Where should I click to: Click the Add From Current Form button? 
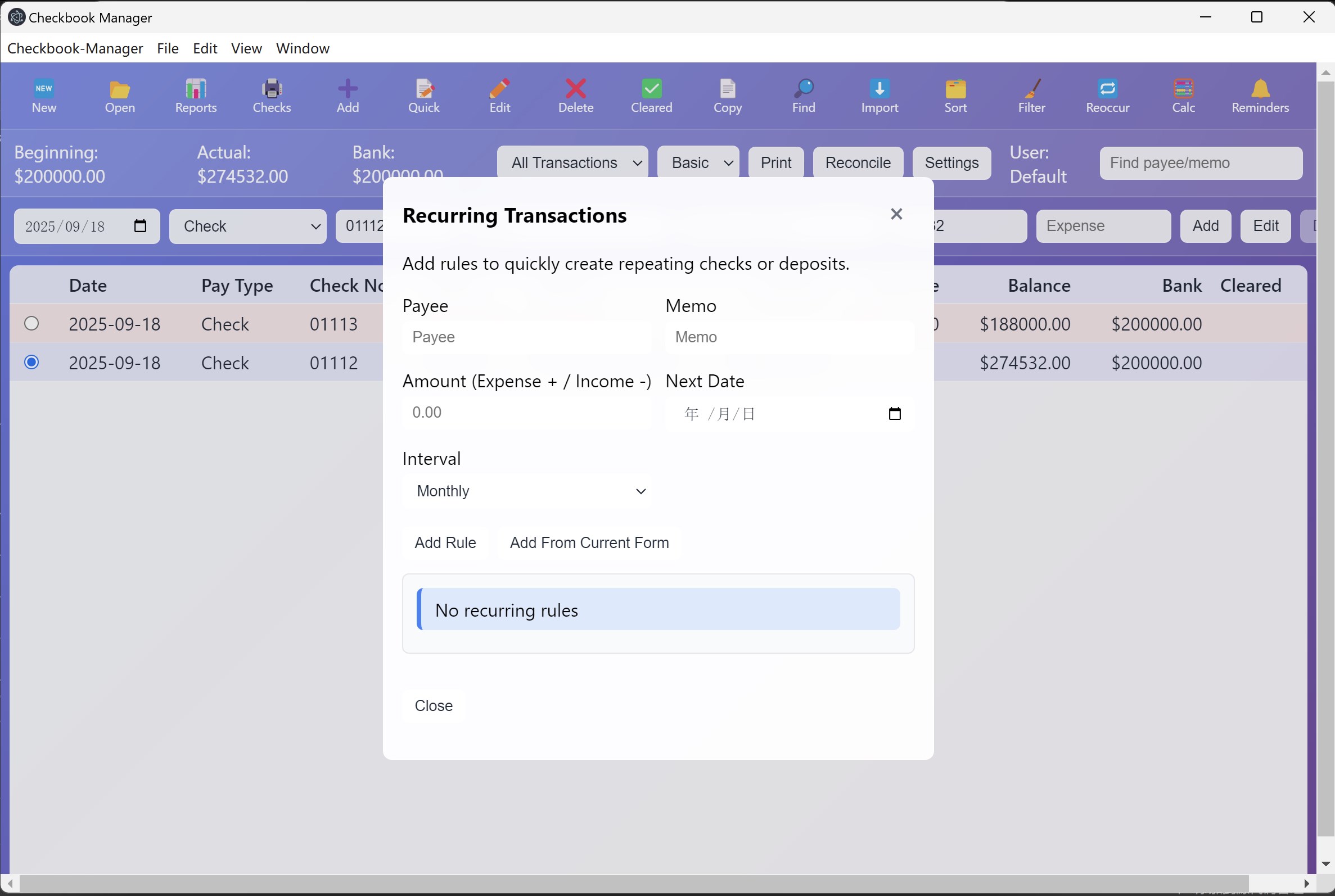pyautogui.click(x=589, y=542)
